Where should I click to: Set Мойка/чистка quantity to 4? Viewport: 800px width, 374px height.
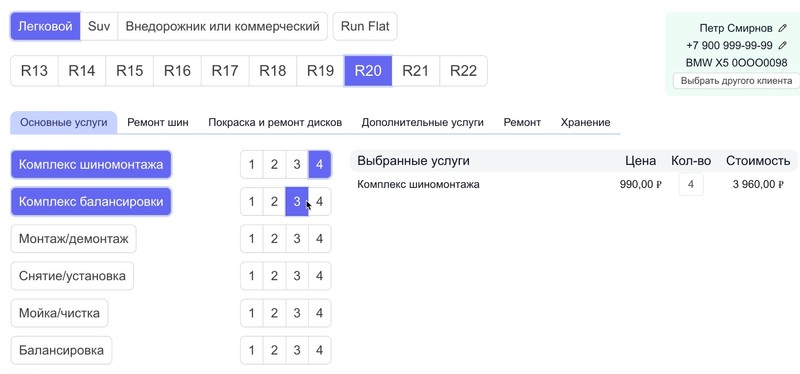pyautogui.click(x=319, y=313)
